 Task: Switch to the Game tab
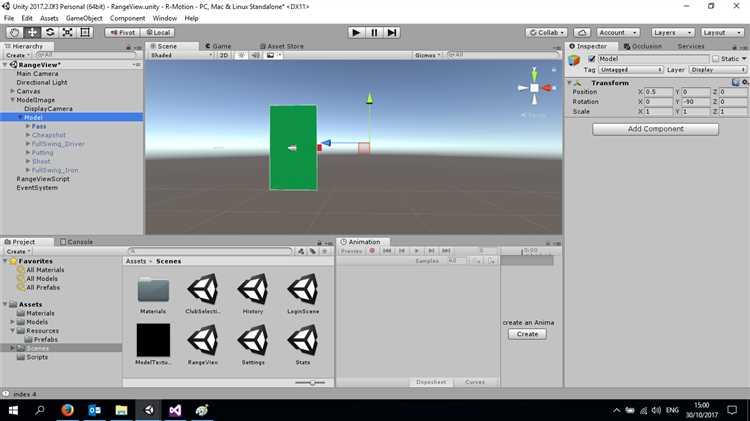pos(218,46)
